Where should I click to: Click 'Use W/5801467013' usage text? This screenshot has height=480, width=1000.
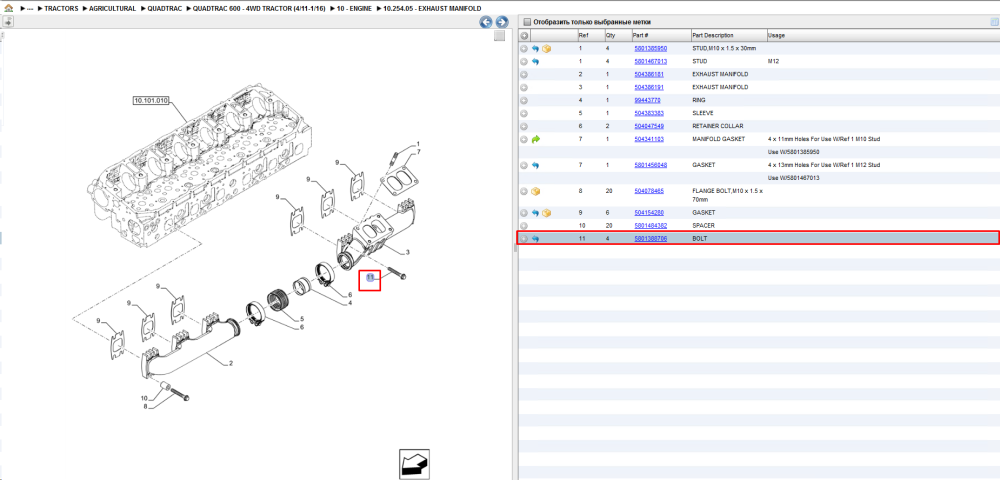point(793,178)
